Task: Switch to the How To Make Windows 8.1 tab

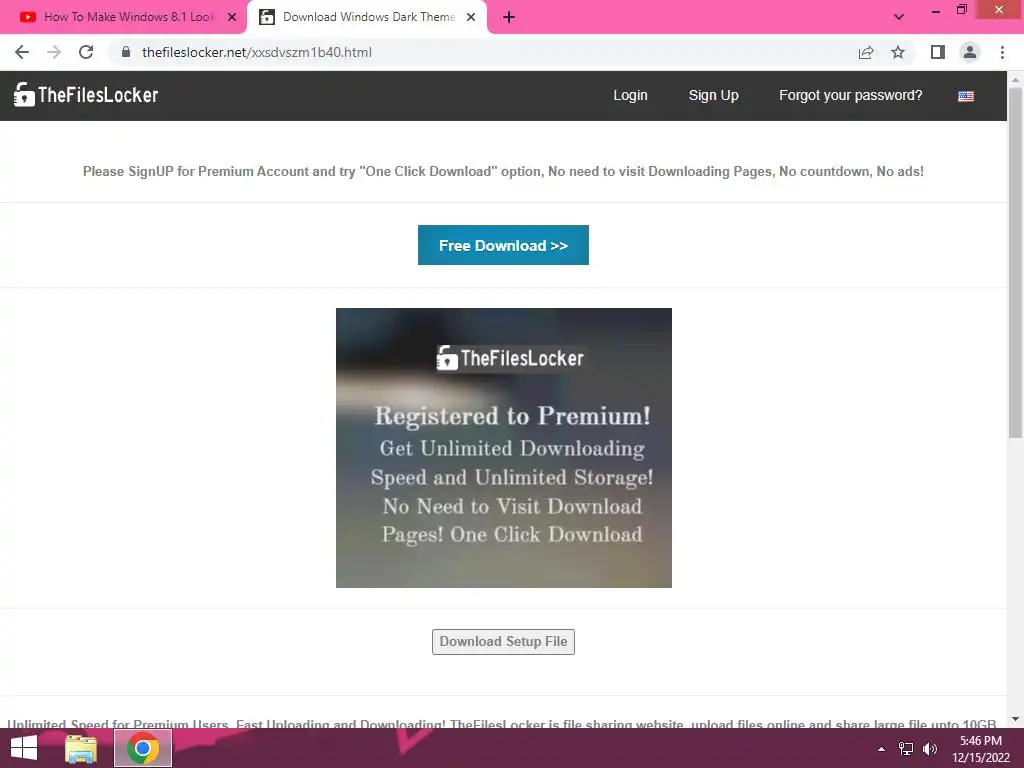Action: tap(123, 17)
